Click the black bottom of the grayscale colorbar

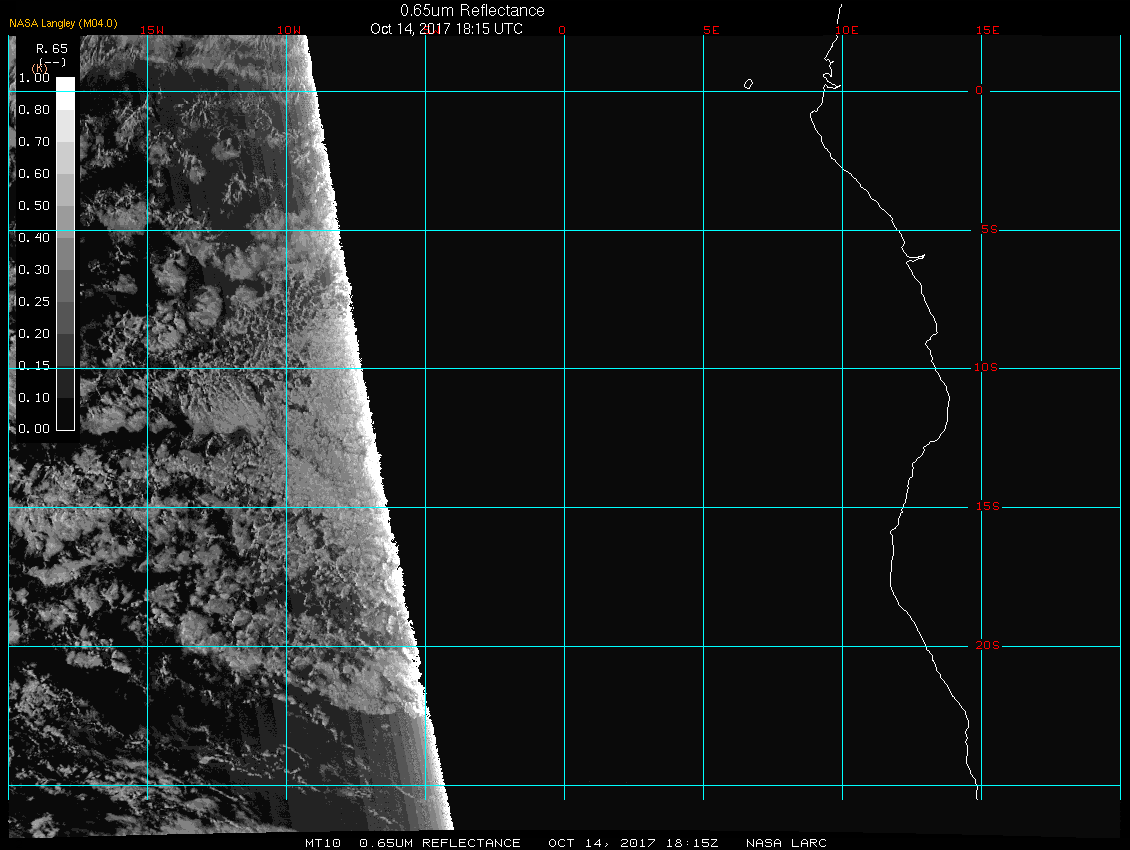tap(66, 415)
